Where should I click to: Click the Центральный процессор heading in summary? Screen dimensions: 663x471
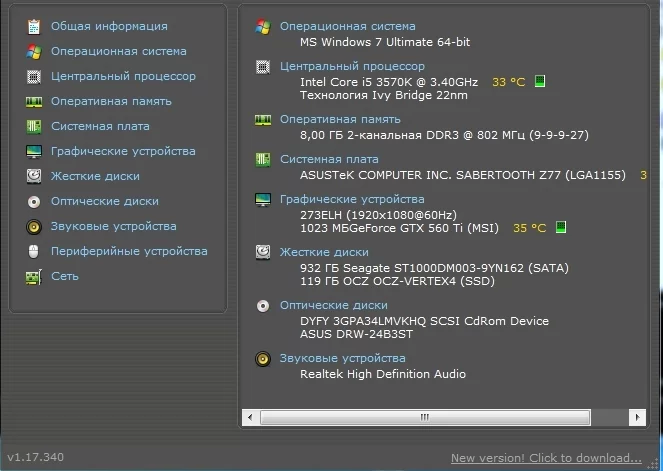pyautogui.click(x=352, y=66)
